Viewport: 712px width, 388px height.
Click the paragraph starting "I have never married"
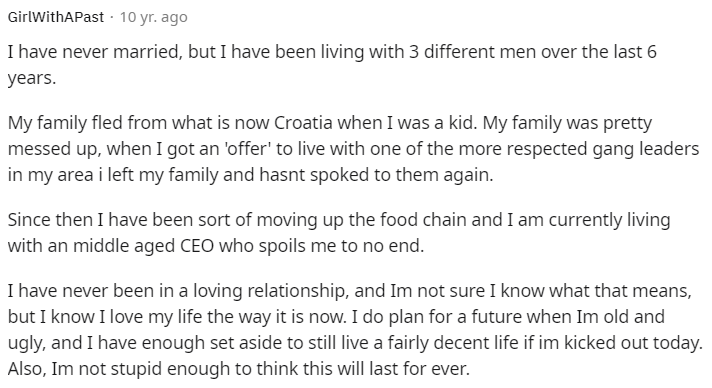tap(332, 65)
